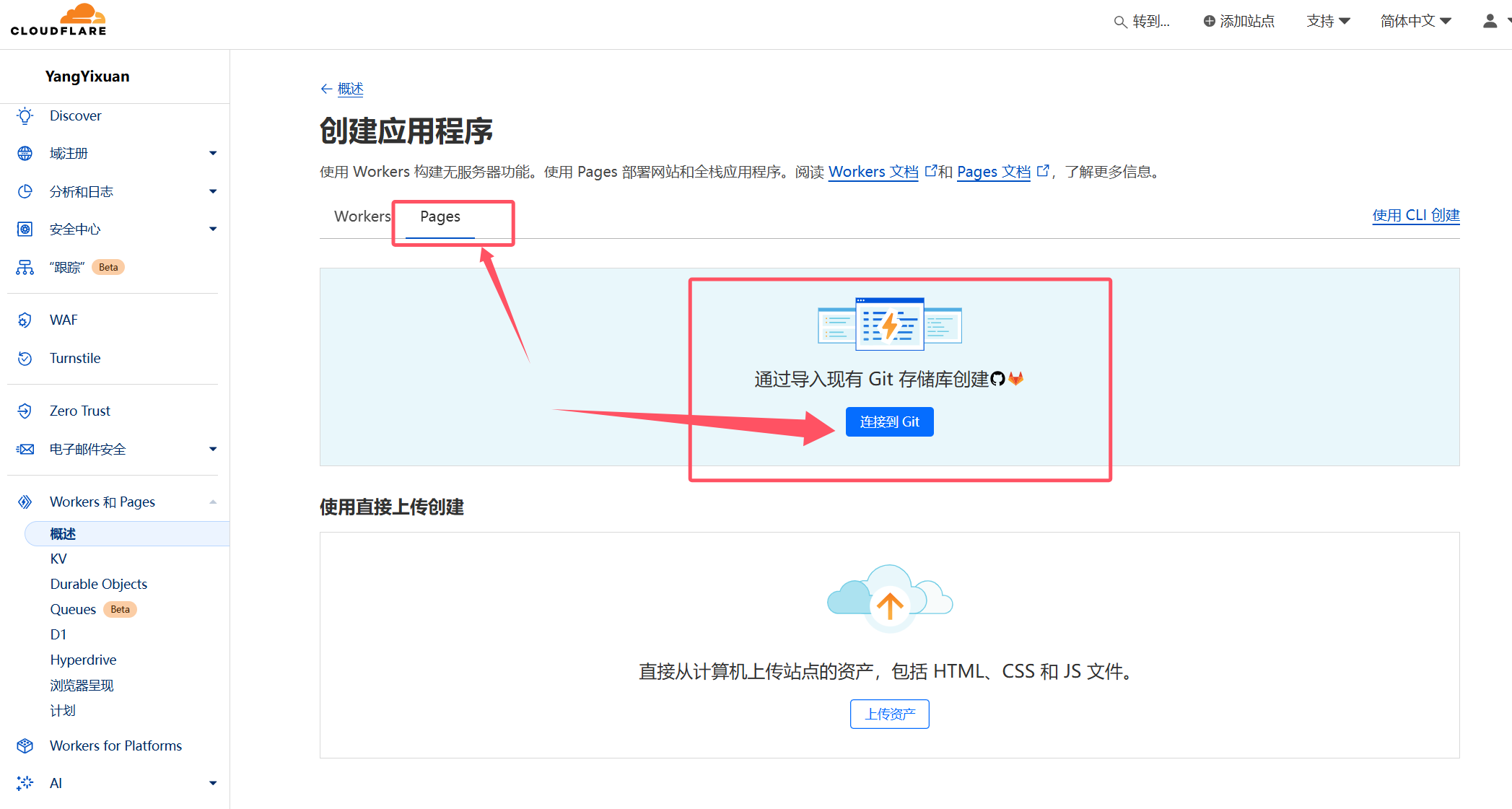
Task: Click the Workers for Platforms cube icon
Action: tap(25, 745)
